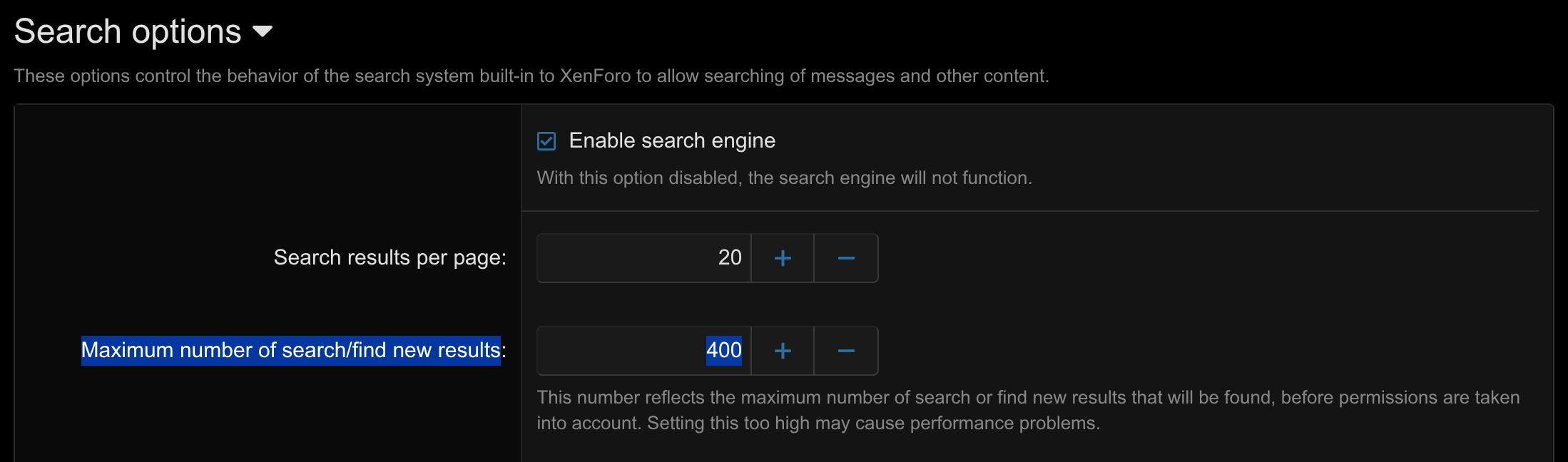Click the divider line below Enable search engine

(x=1029, y=211)
